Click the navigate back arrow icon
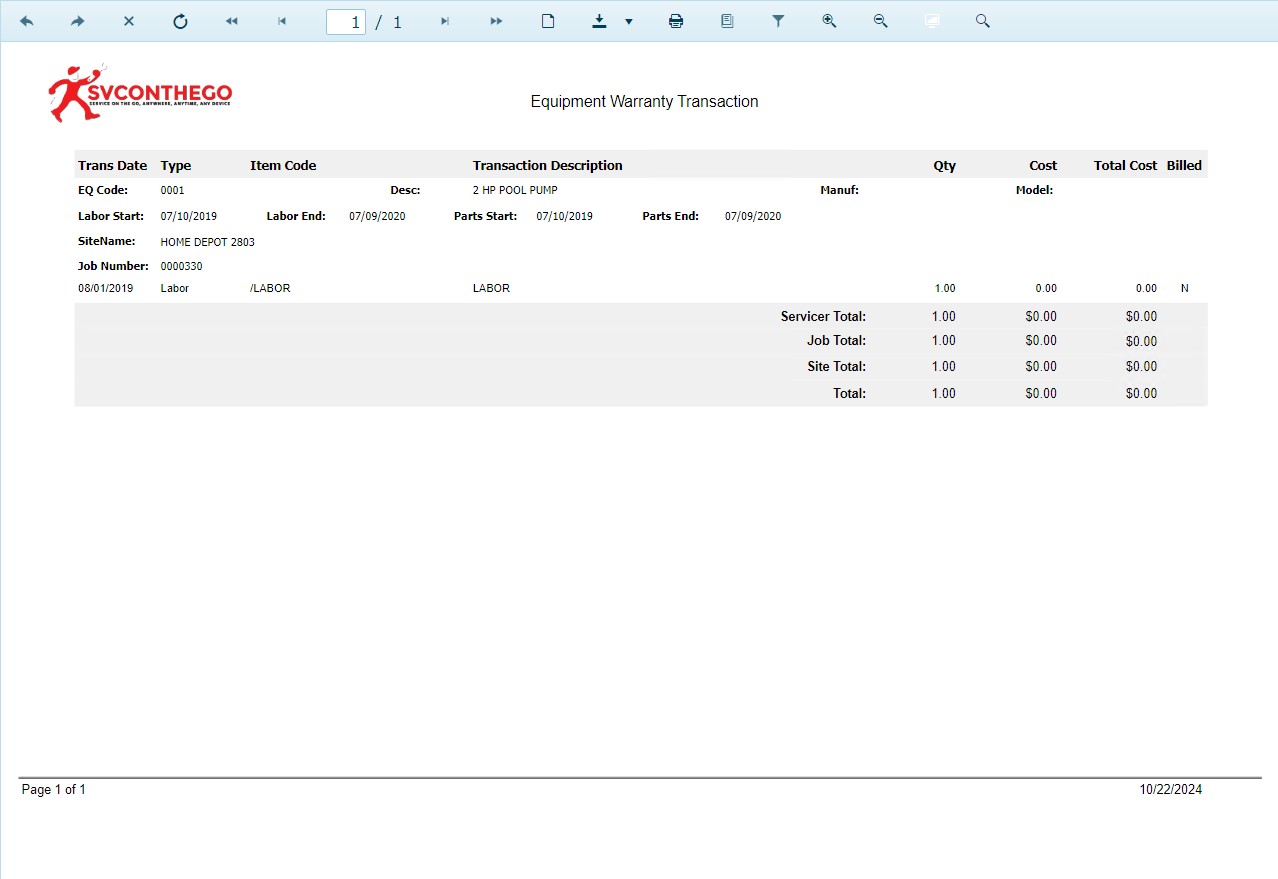This screenshot has height=879, width=1278. tap(27, 21)
